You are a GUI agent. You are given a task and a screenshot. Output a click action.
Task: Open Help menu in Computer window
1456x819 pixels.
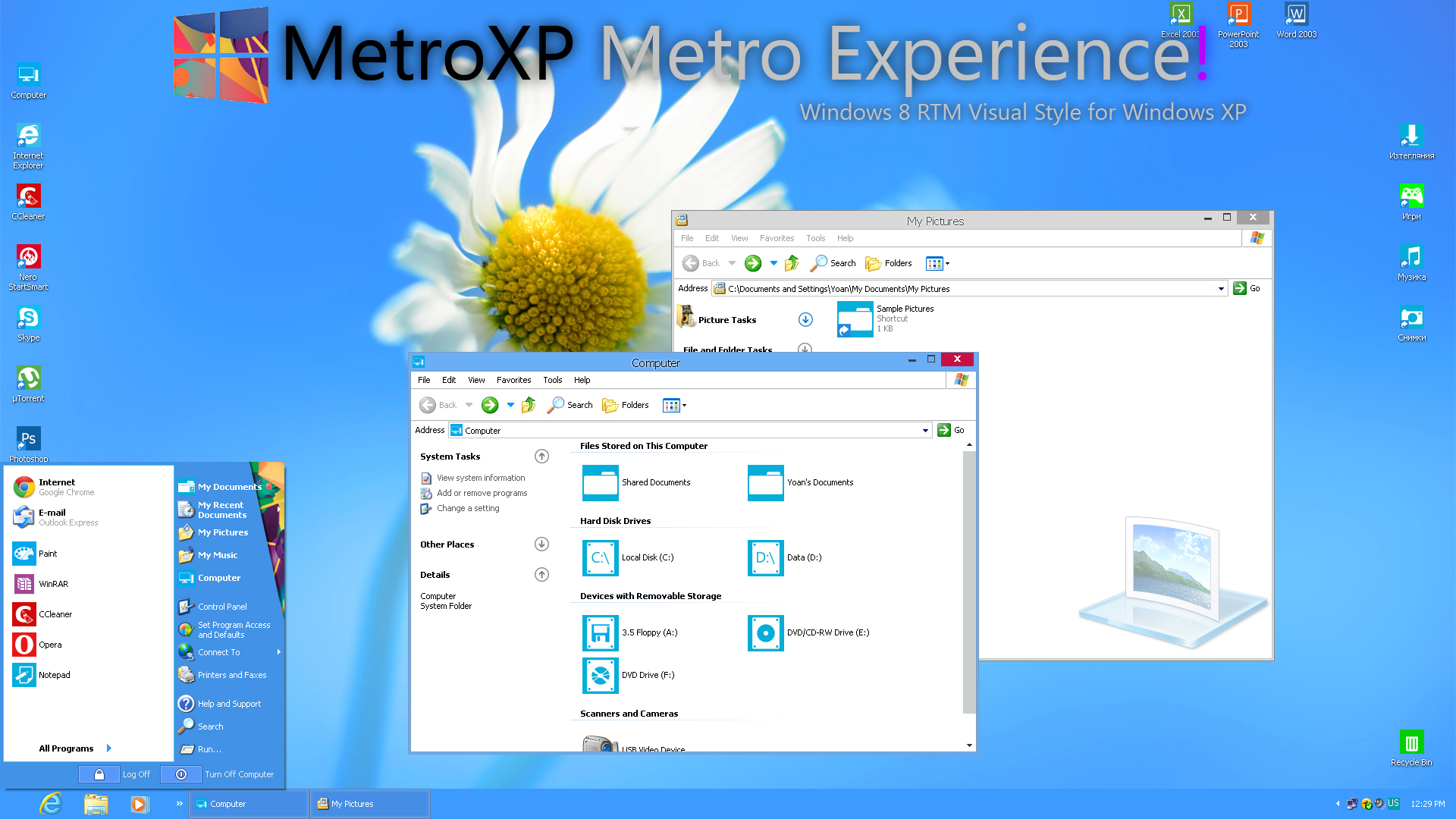pyautogui.click(x=582, y=380)
